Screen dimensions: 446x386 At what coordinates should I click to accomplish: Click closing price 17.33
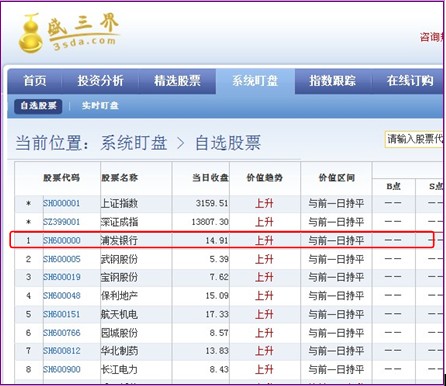217,314
